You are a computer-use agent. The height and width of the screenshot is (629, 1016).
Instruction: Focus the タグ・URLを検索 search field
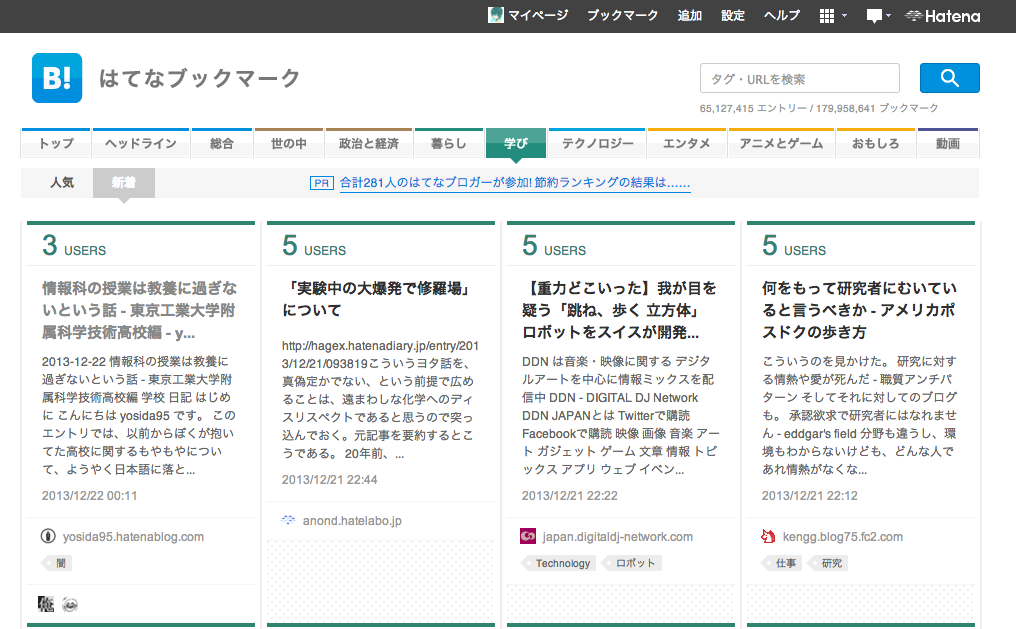[x=799, y=78]
